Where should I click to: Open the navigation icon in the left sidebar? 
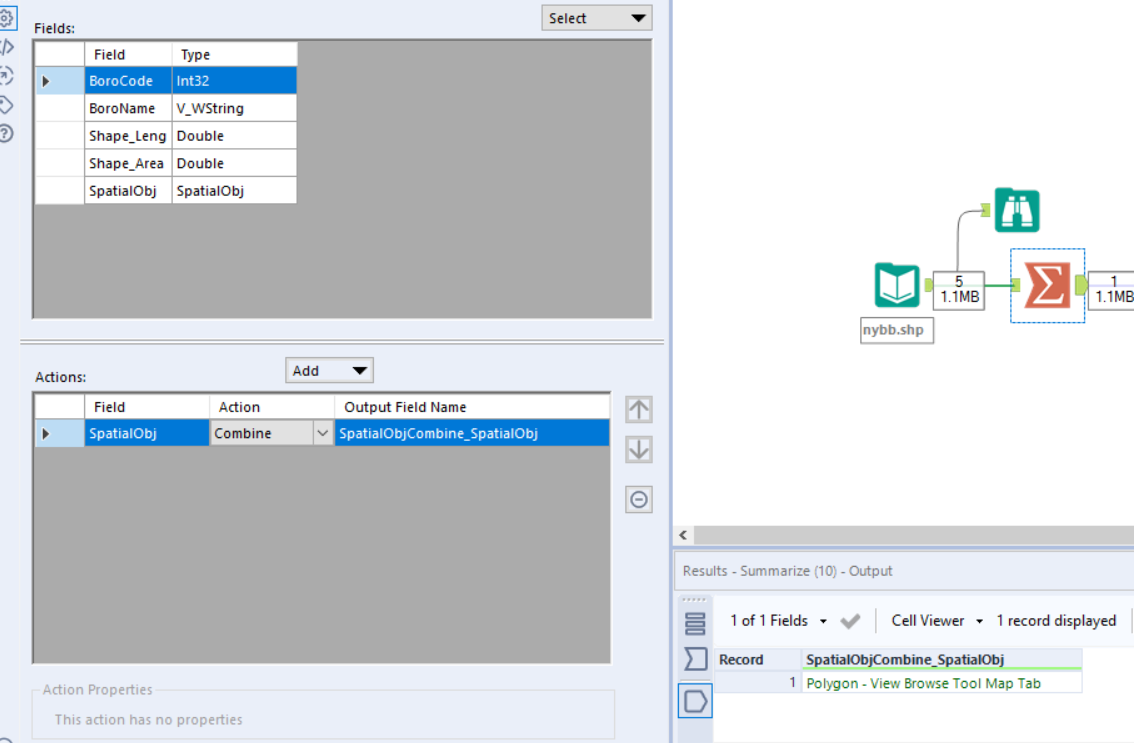coord(6,76)
